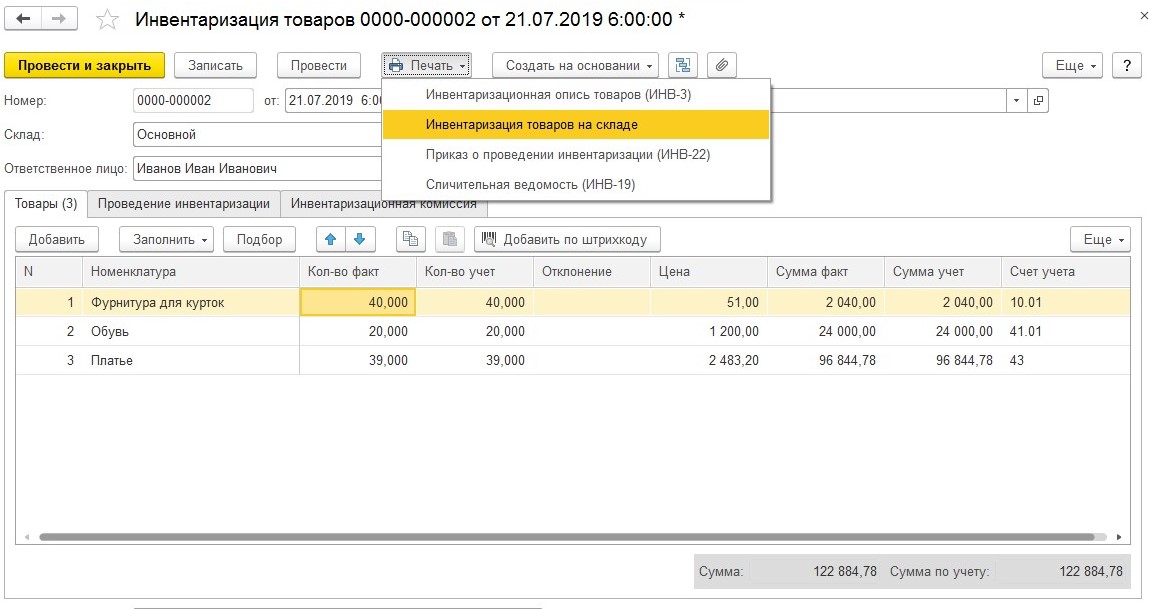The height and width of the screenshot is (609, 1149).
Task: Click the Записать button
Action: (216, 65)
